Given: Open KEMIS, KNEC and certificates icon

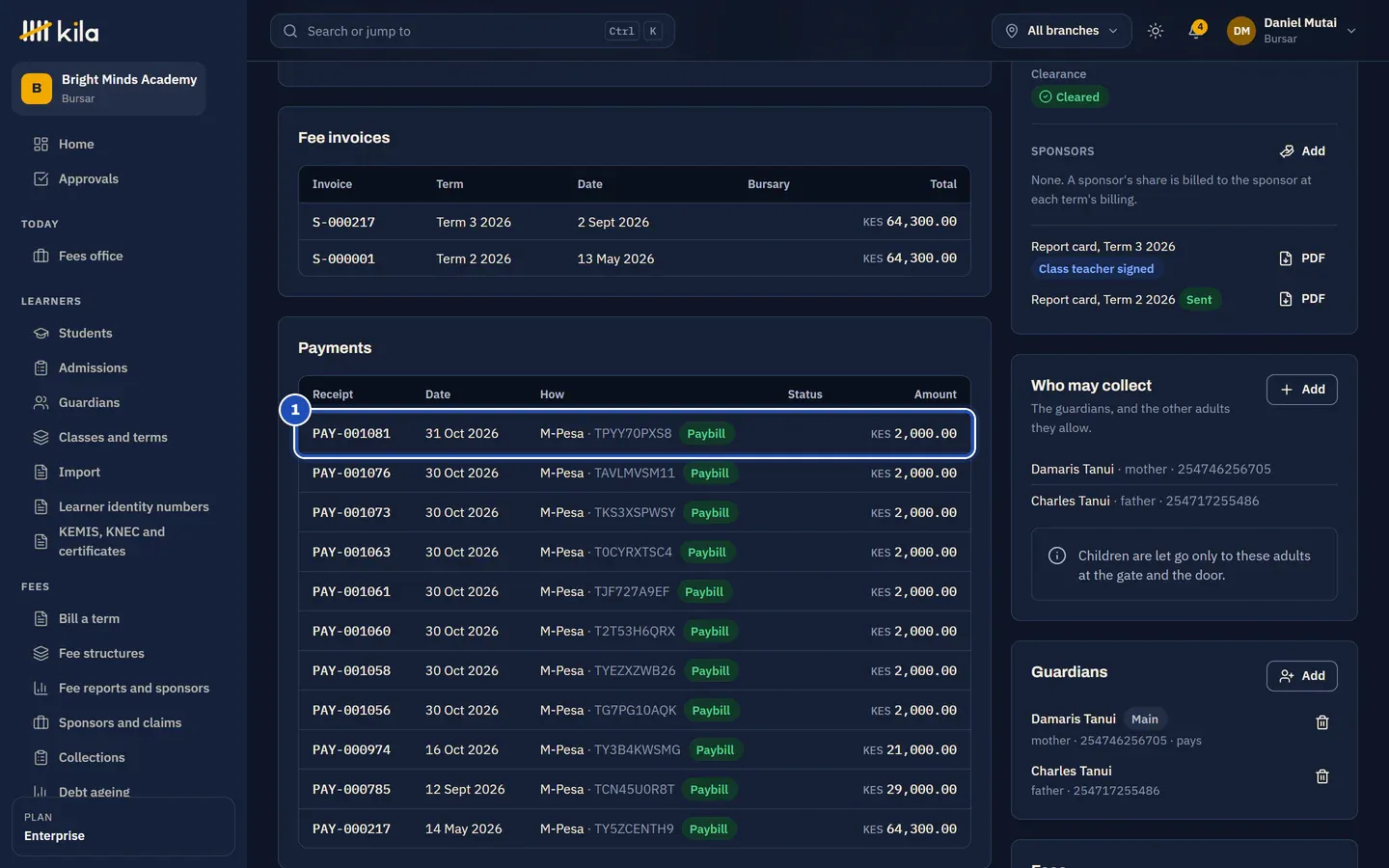Looking at the screenshot, I should click(41, 542).
